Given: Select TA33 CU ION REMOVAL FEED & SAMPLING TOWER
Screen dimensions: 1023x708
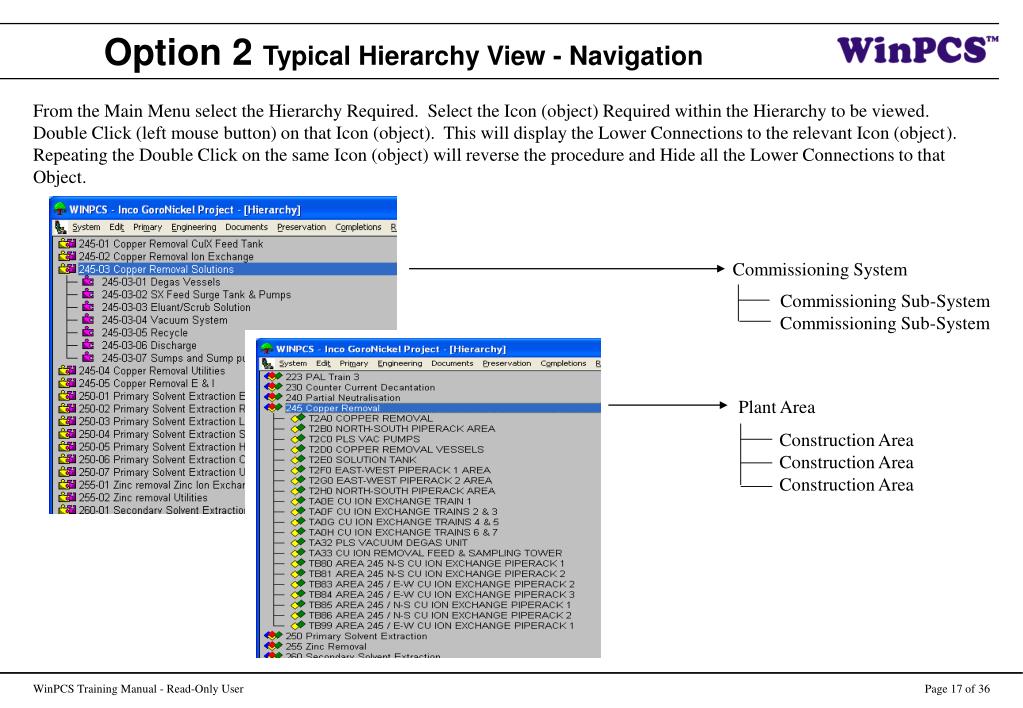Looking at the screenshot, I should pos(435,553).
